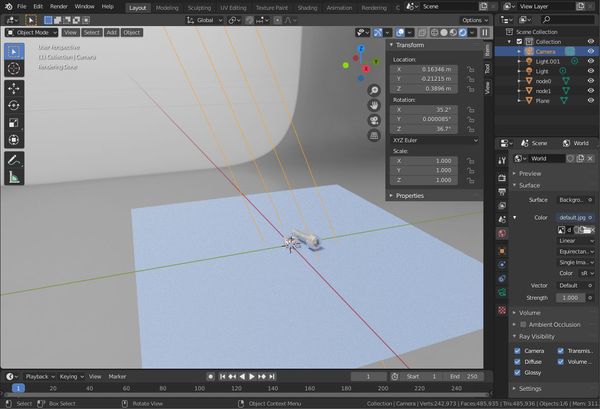Uncheck the Glossy ray visibility checkbox

tap(517, 372)
